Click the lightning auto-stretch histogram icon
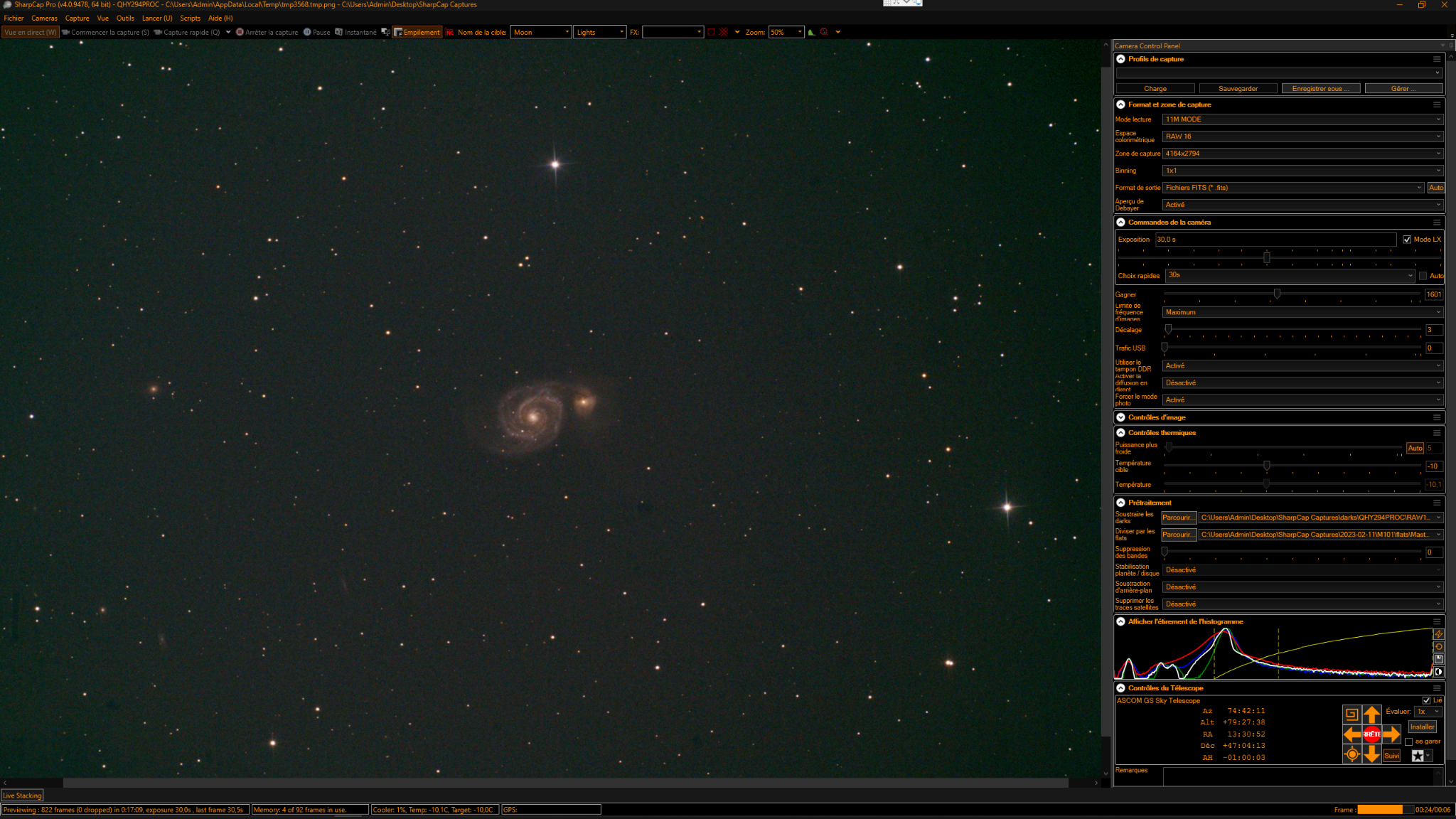The height and width of the screenshot is (819, 1456). [x=1439, y=633]
